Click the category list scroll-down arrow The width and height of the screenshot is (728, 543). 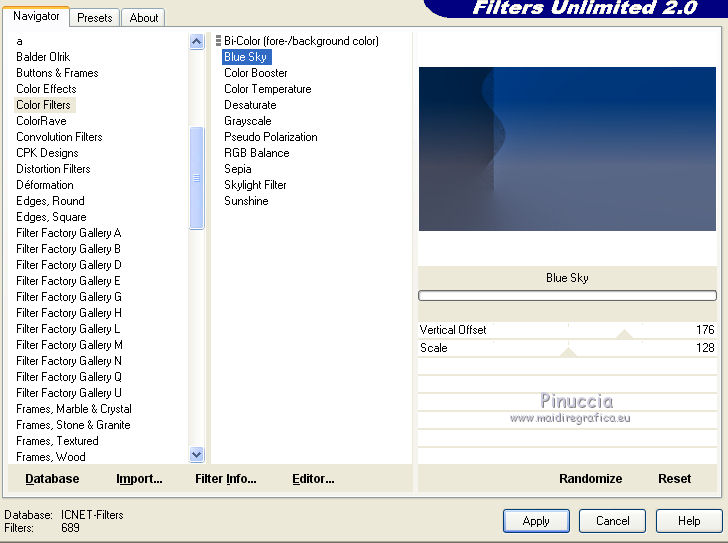[197, 454]
